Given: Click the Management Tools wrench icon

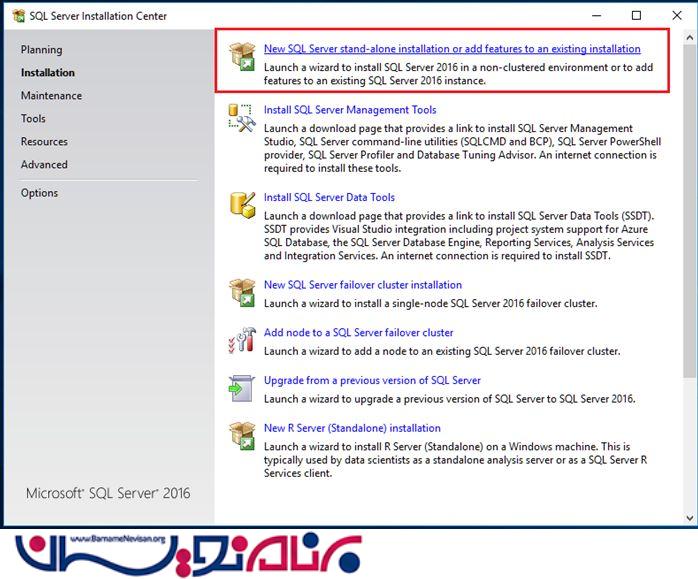Looking at the screenshot, I should click(242, 119).
